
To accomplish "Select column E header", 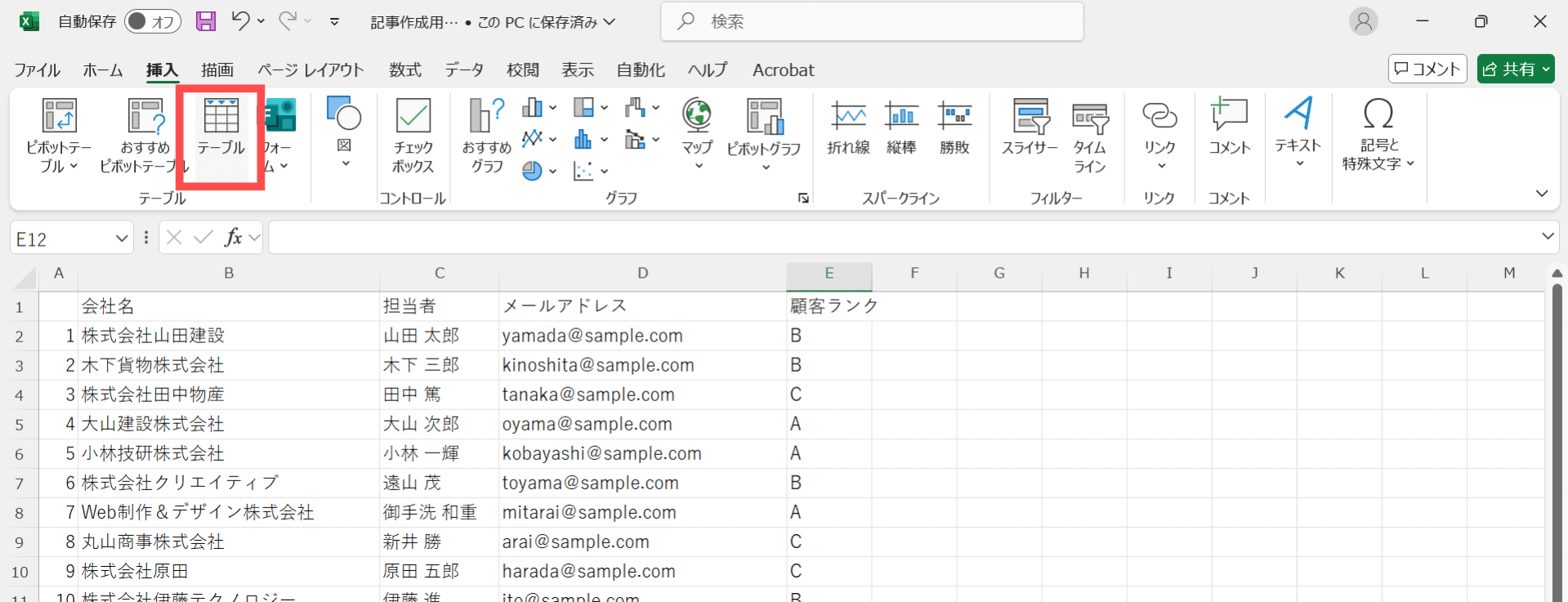I will pos(829,274).
